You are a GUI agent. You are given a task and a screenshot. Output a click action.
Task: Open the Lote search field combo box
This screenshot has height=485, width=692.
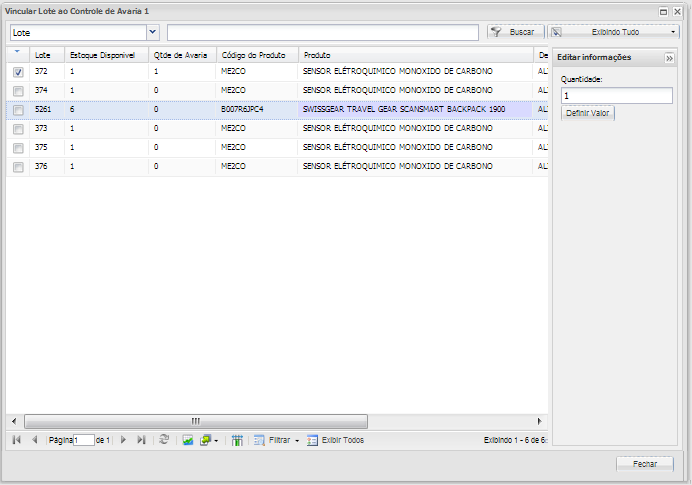(153, 32)
